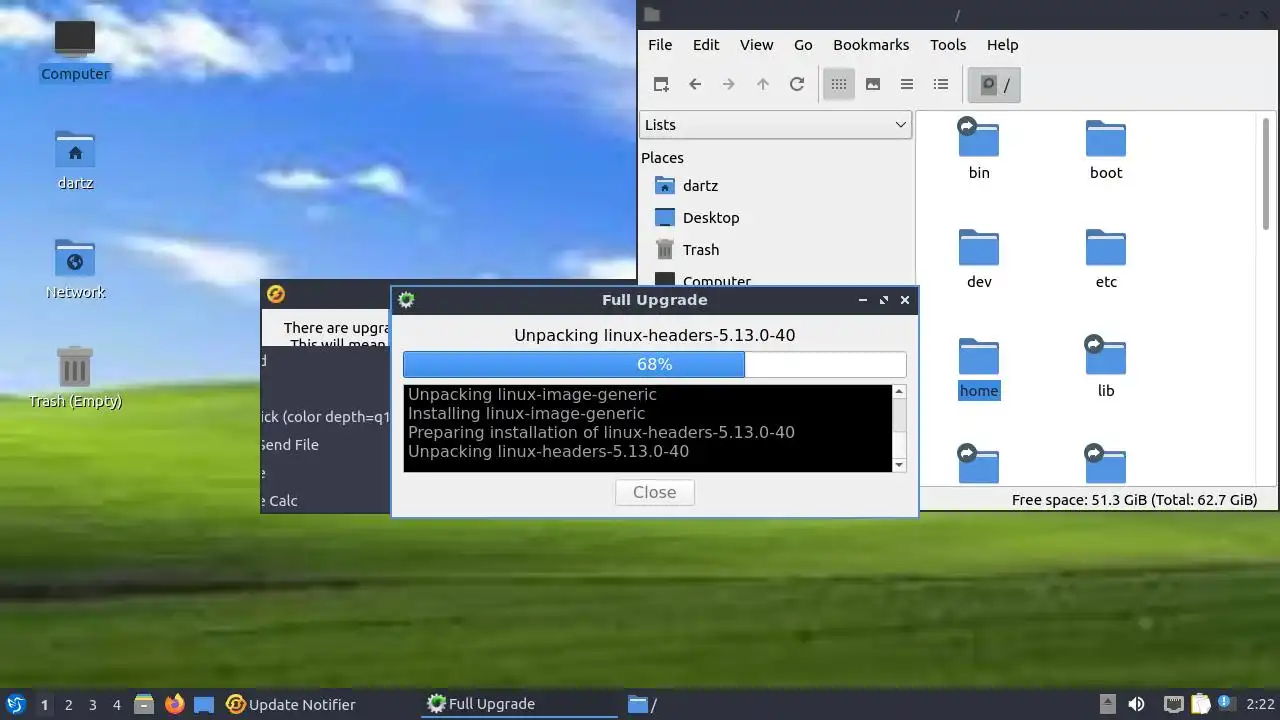Switch to compact list view

907,84
